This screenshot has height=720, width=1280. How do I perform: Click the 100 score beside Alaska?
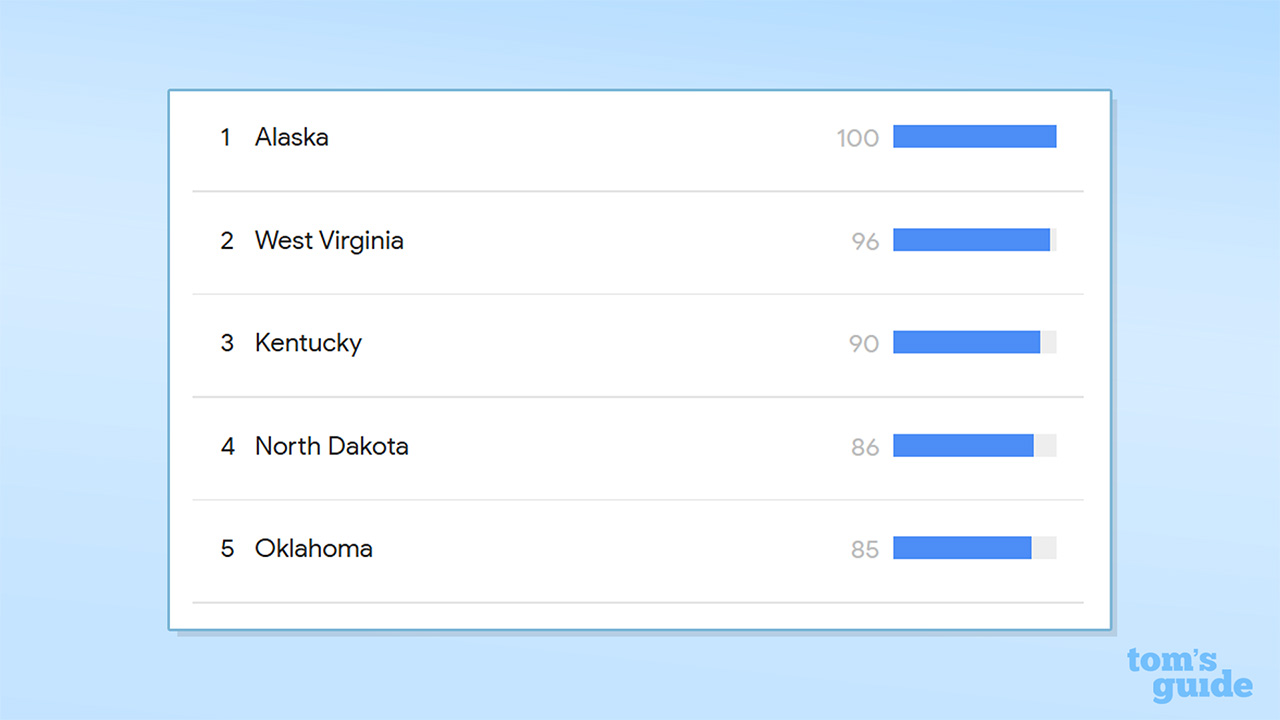coord(858,138)
